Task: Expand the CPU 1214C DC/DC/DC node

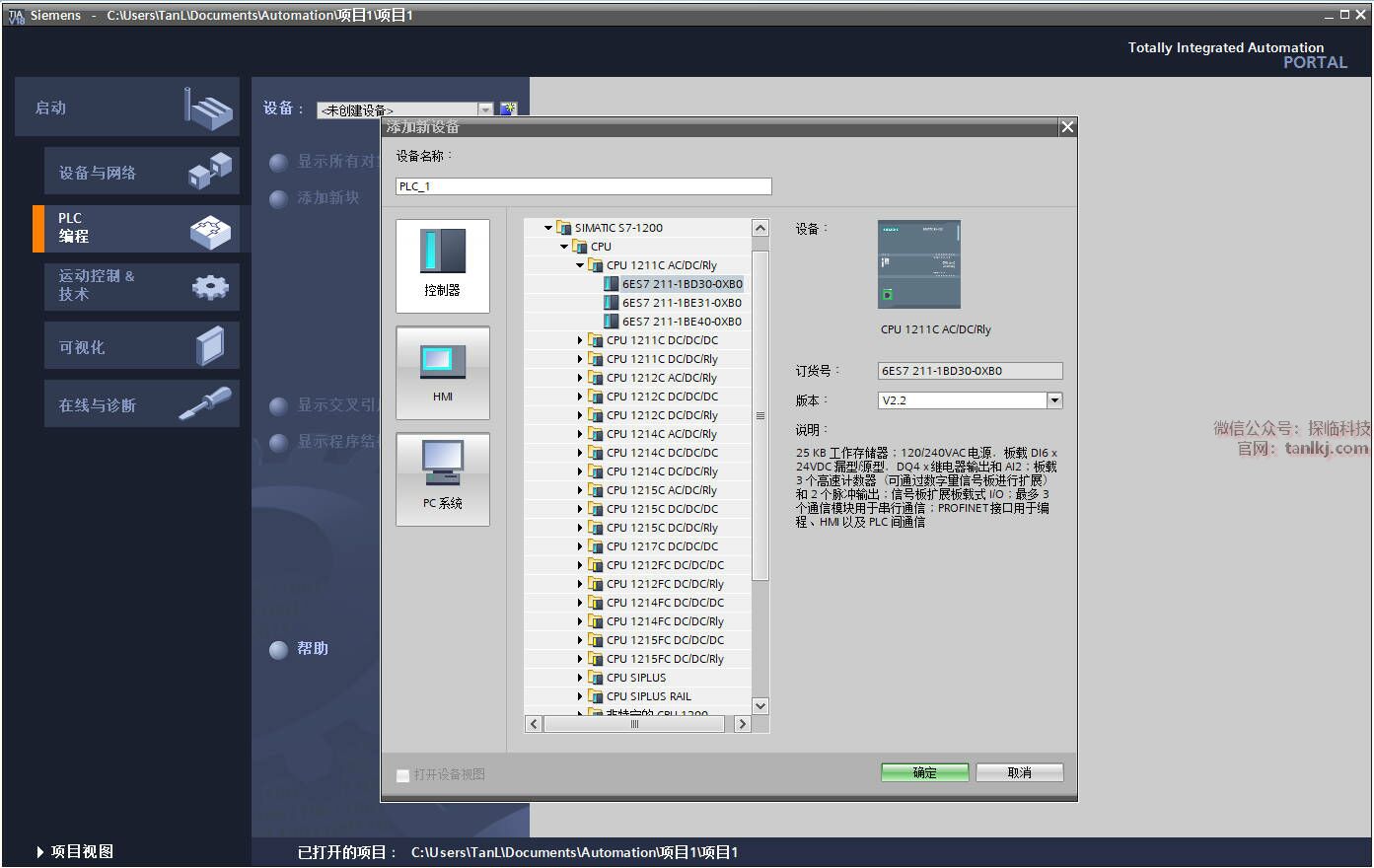Action: pos(580,453)
